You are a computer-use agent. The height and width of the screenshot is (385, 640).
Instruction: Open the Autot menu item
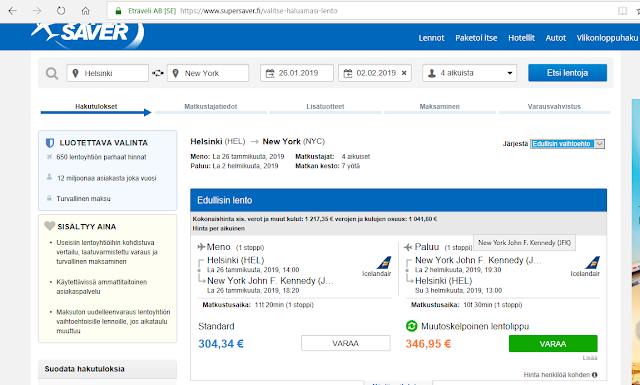tap(556, 38)
